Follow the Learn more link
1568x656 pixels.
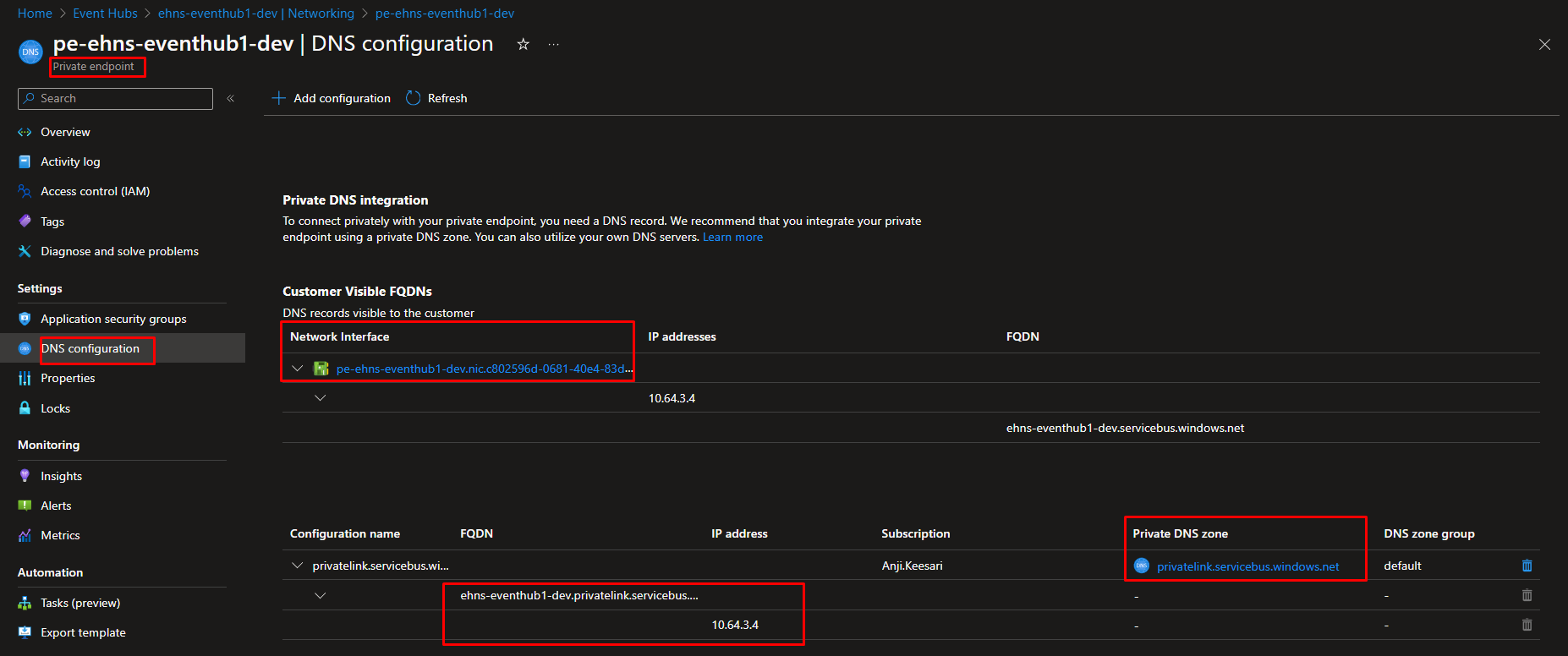[x=732, y=237]
